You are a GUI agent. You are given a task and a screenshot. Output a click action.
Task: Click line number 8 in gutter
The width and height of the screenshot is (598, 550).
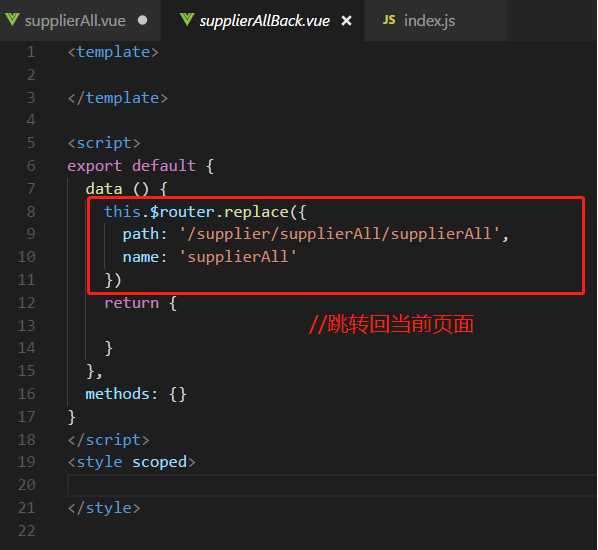coord(31,211)
